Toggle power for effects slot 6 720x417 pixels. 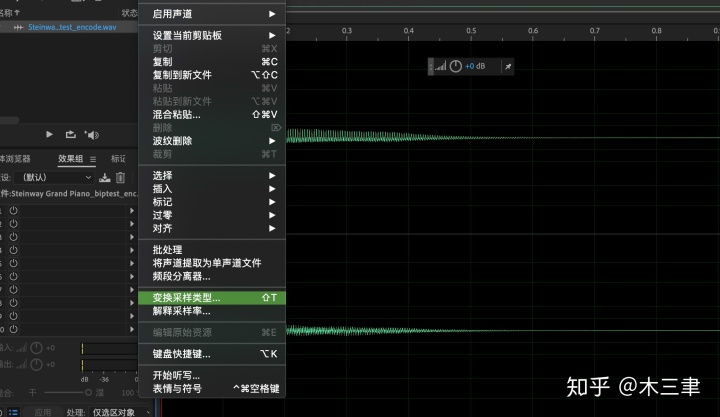(x=13, y=276)
